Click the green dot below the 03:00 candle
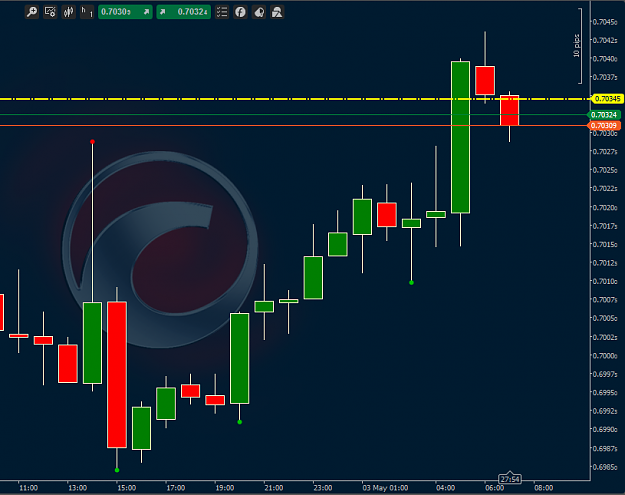Screen dimensions: 625x495 pyautogui.click(x=411, y=283)
